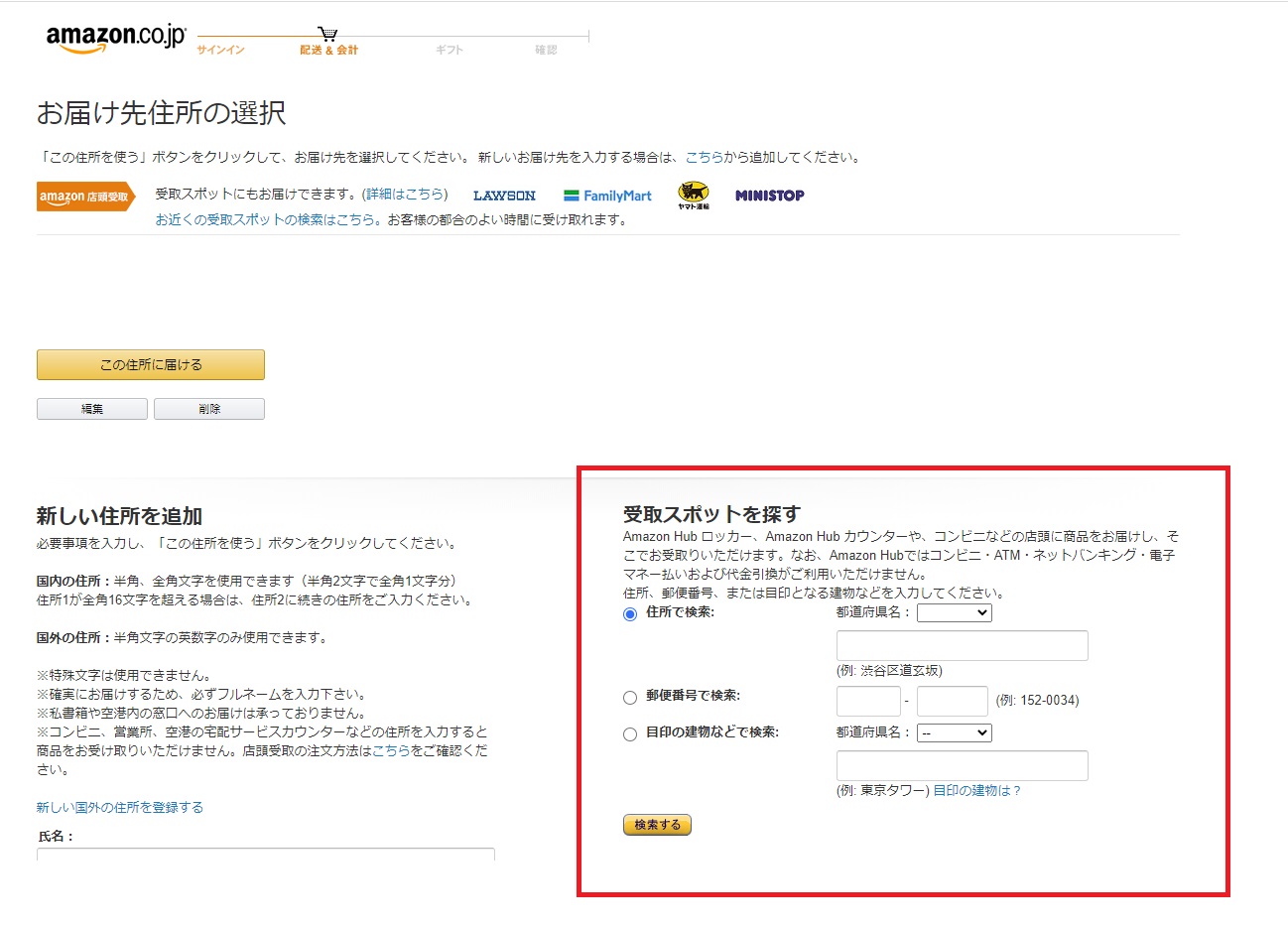Screen dimensions: 1288x929
Task: Click the landmark text field above 例: 東京タワー
Action: 963,765
